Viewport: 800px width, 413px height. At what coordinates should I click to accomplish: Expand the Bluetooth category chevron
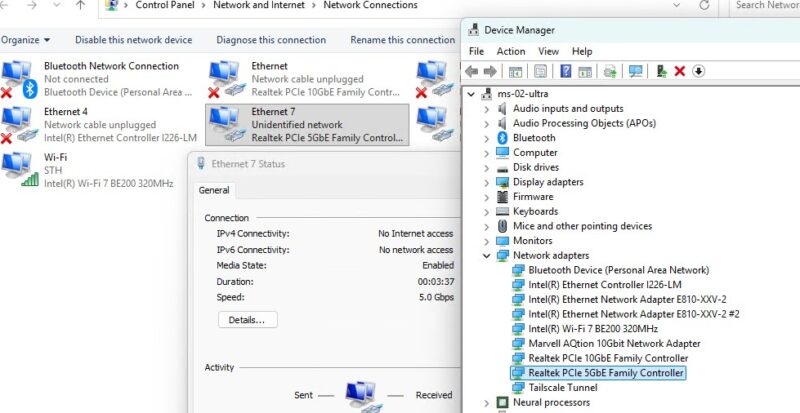[486, 138]
